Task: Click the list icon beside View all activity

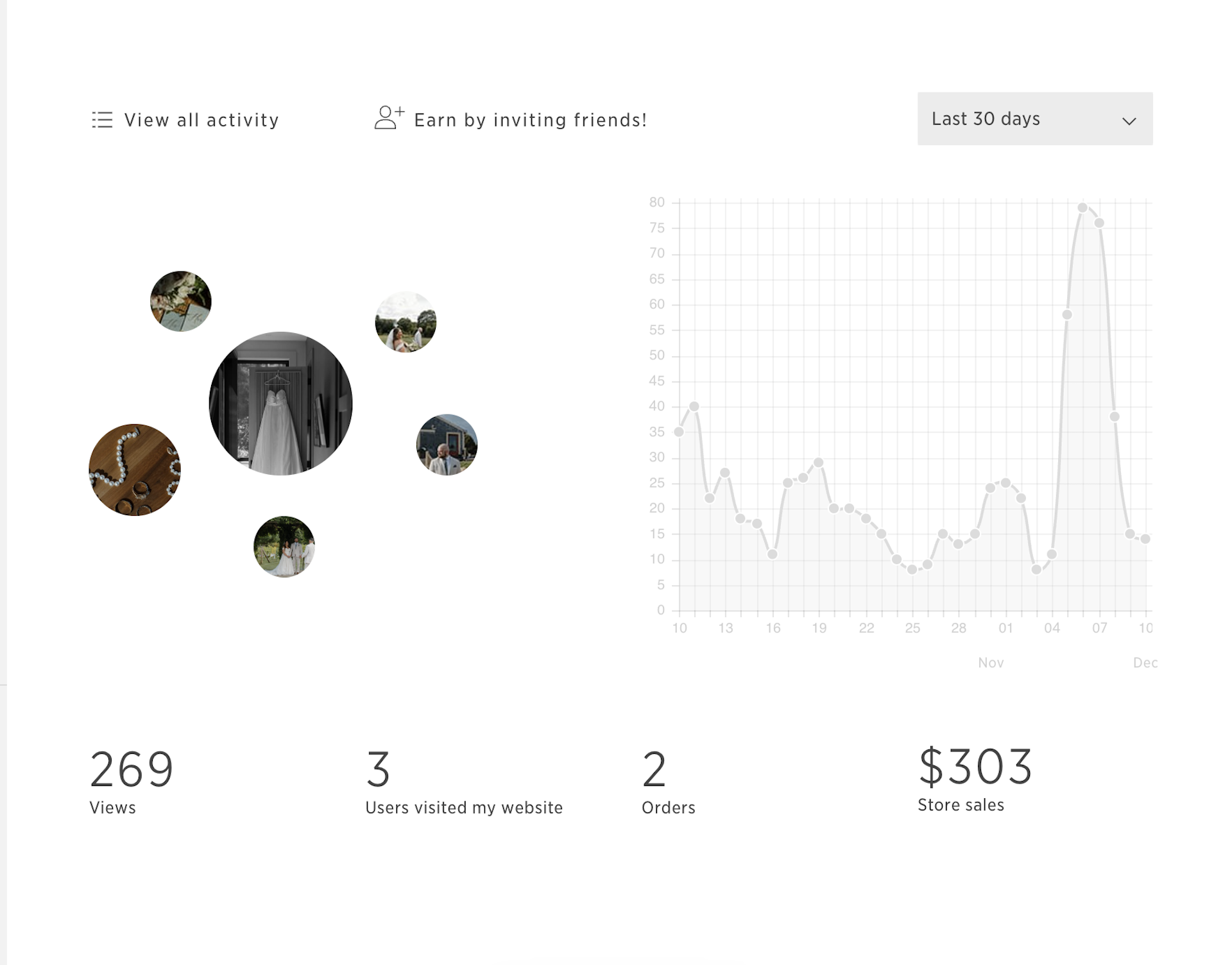Action: pos(102,119)
